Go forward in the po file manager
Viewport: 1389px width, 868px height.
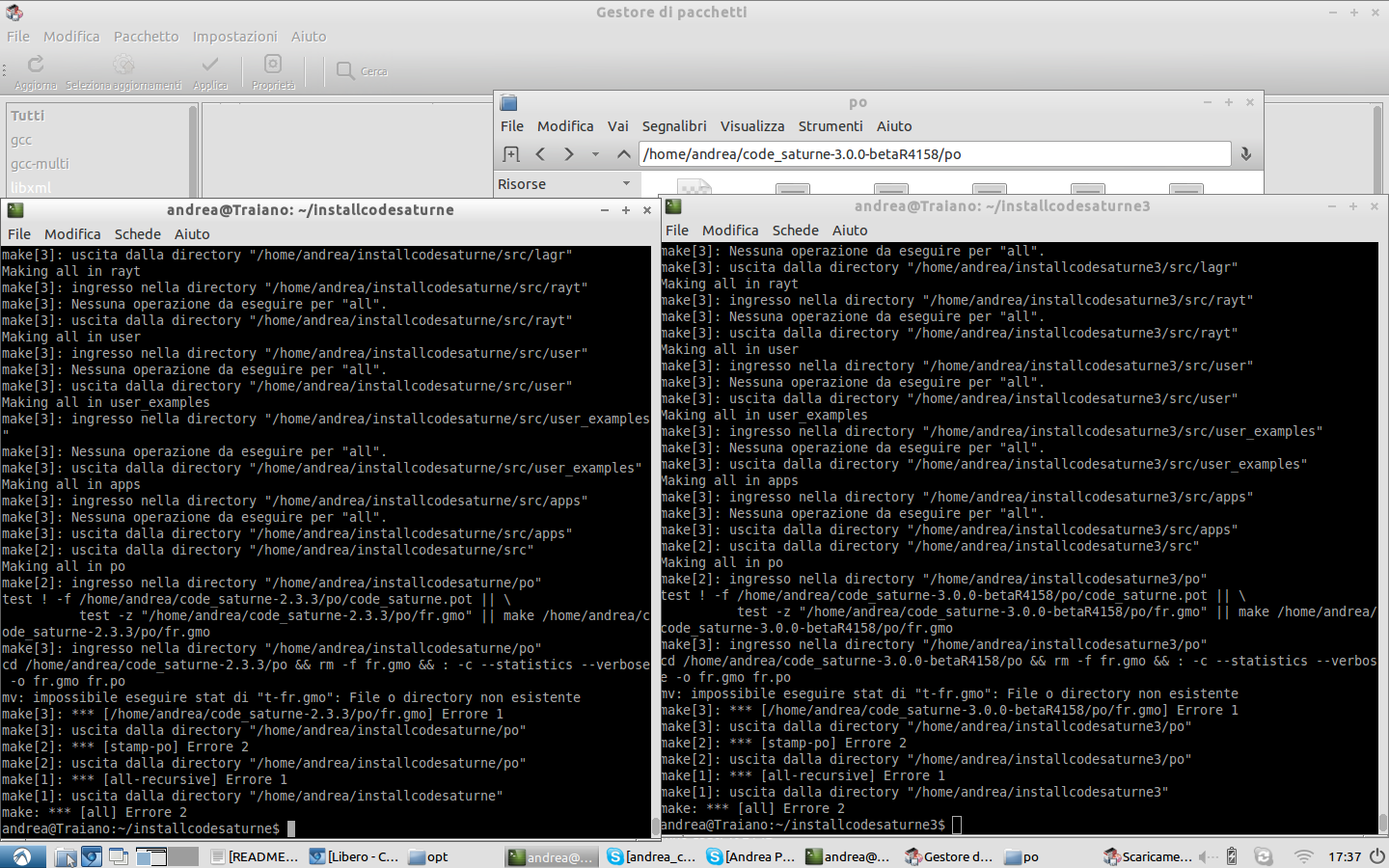[569, 154]
